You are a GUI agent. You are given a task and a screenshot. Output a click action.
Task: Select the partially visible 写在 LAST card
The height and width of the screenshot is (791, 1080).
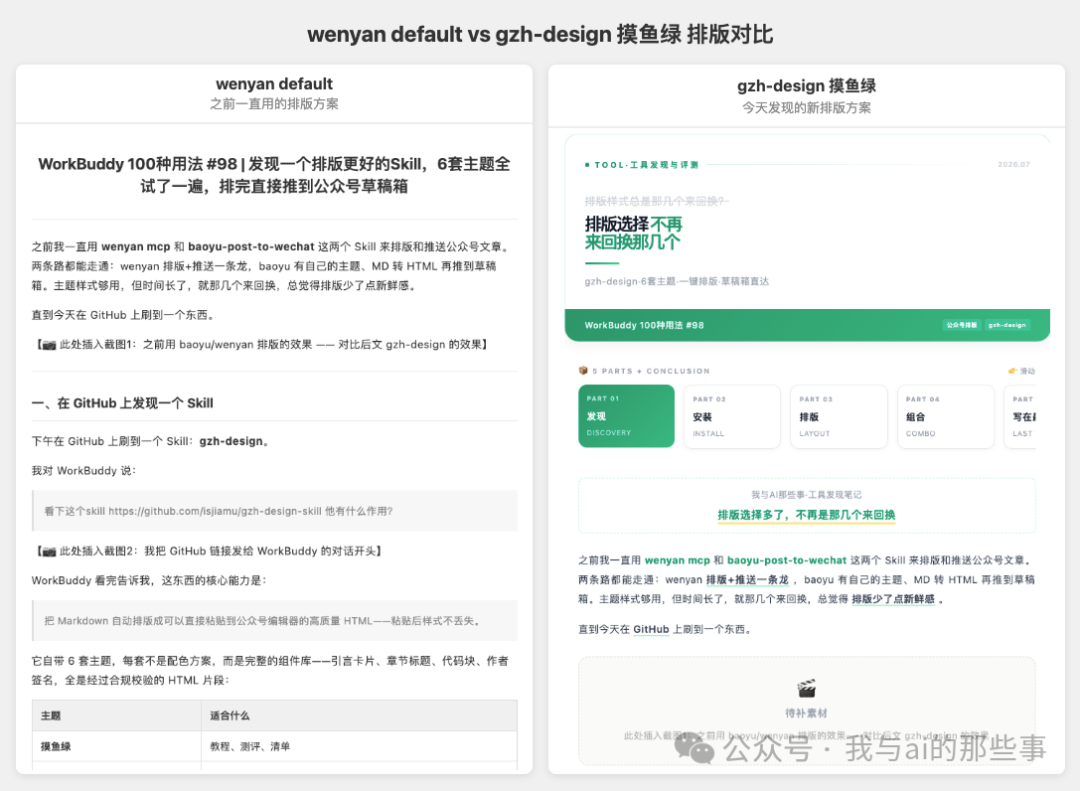pyautogui.click(x=1020, y=416)
